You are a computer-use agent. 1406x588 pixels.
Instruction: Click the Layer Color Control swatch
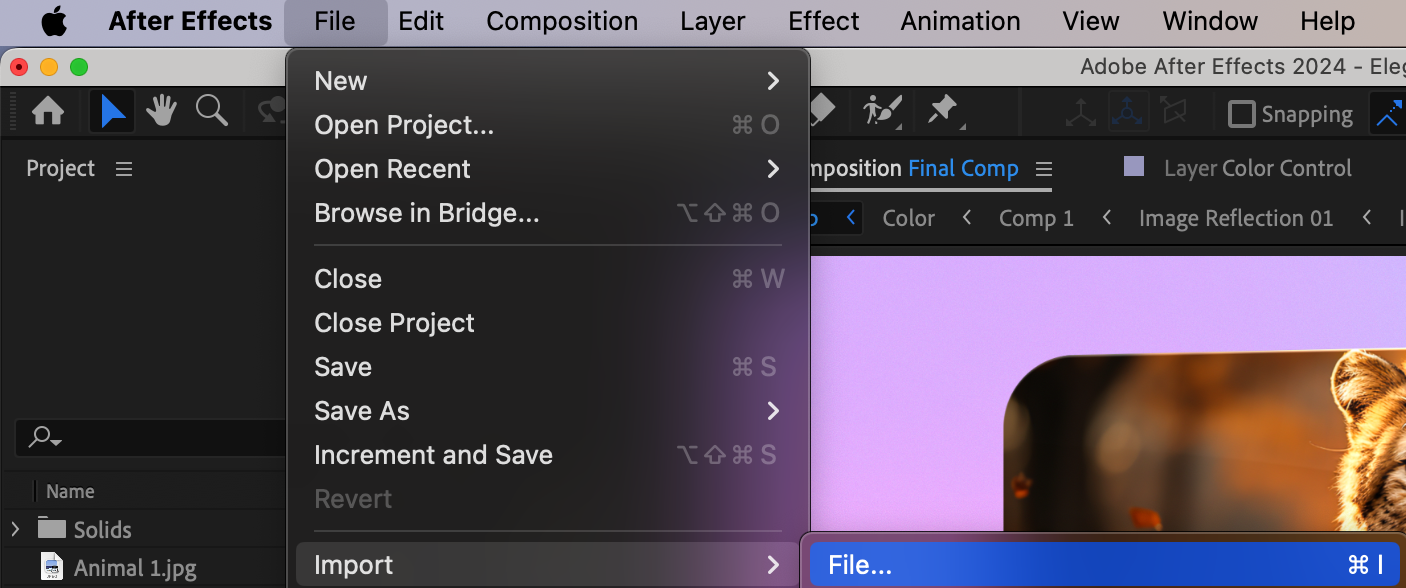click(1134, 167)
